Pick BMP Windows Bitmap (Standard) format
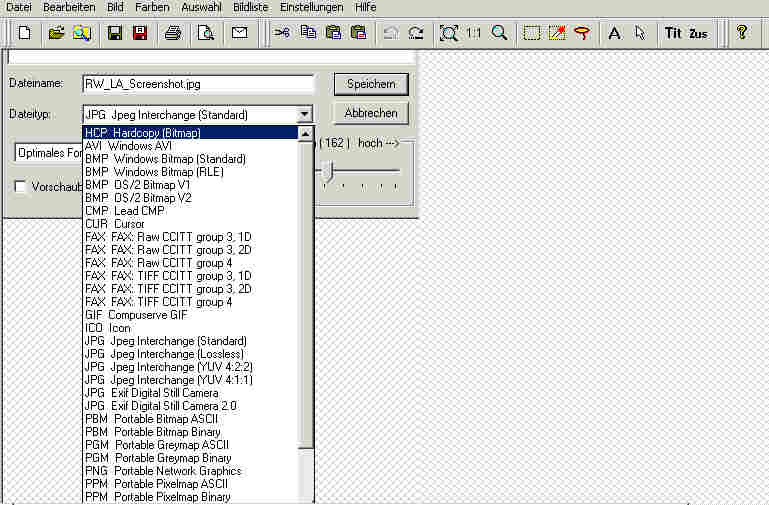The width and height of the screenshot is (769, 505). (165, 159)
